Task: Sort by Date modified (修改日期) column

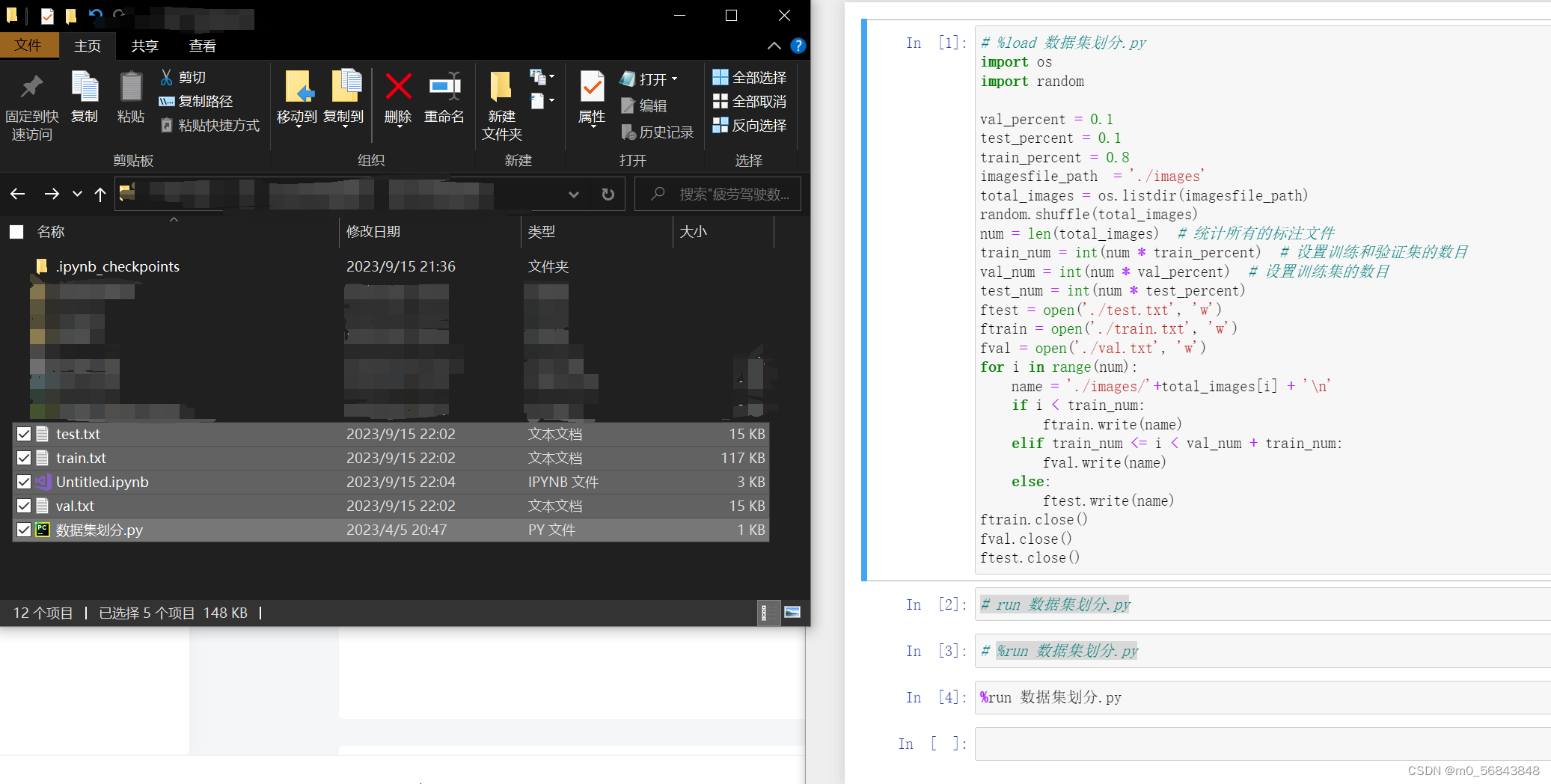Action: click(373, 232)
